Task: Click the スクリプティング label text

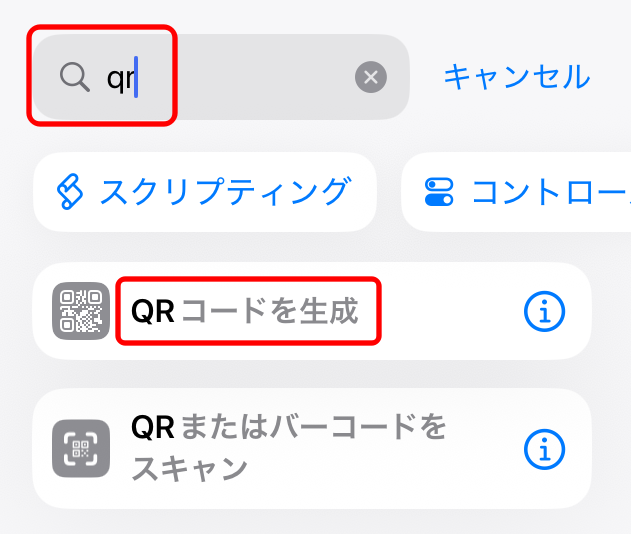Action: pos(226,192)
